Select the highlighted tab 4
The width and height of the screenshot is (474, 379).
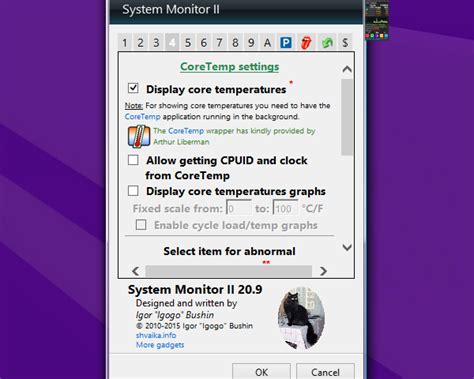172,42
